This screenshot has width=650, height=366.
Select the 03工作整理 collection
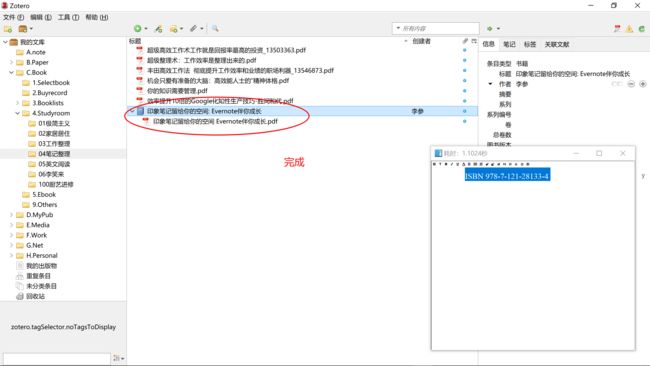tap(54, 144)
